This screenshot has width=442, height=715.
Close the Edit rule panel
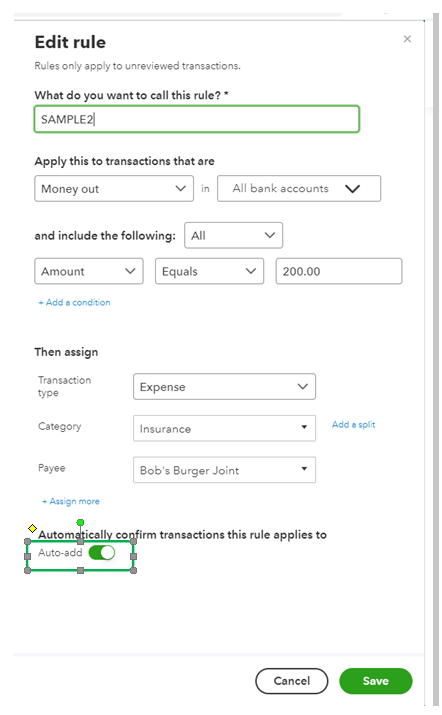point(407,39)
